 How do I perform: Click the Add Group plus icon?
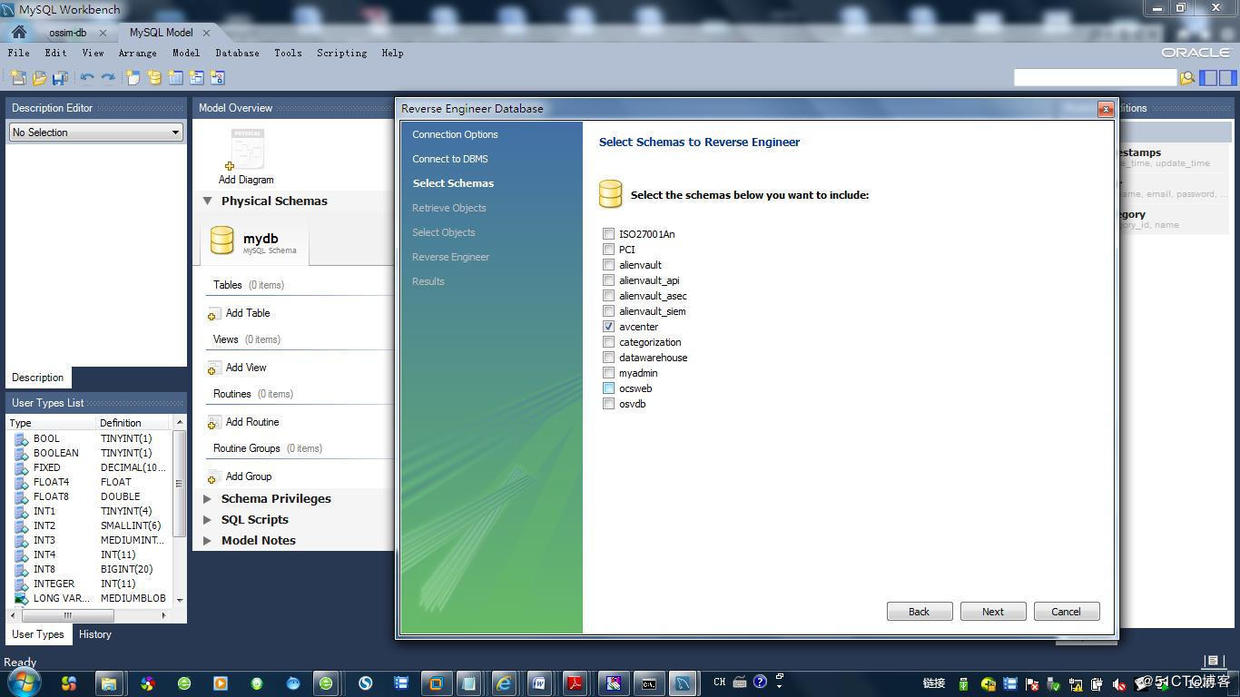213,477
